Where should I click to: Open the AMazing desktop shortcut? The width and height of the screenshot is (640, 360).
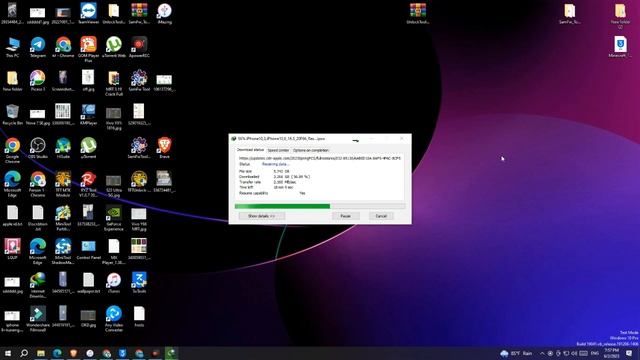coord(164,13)
